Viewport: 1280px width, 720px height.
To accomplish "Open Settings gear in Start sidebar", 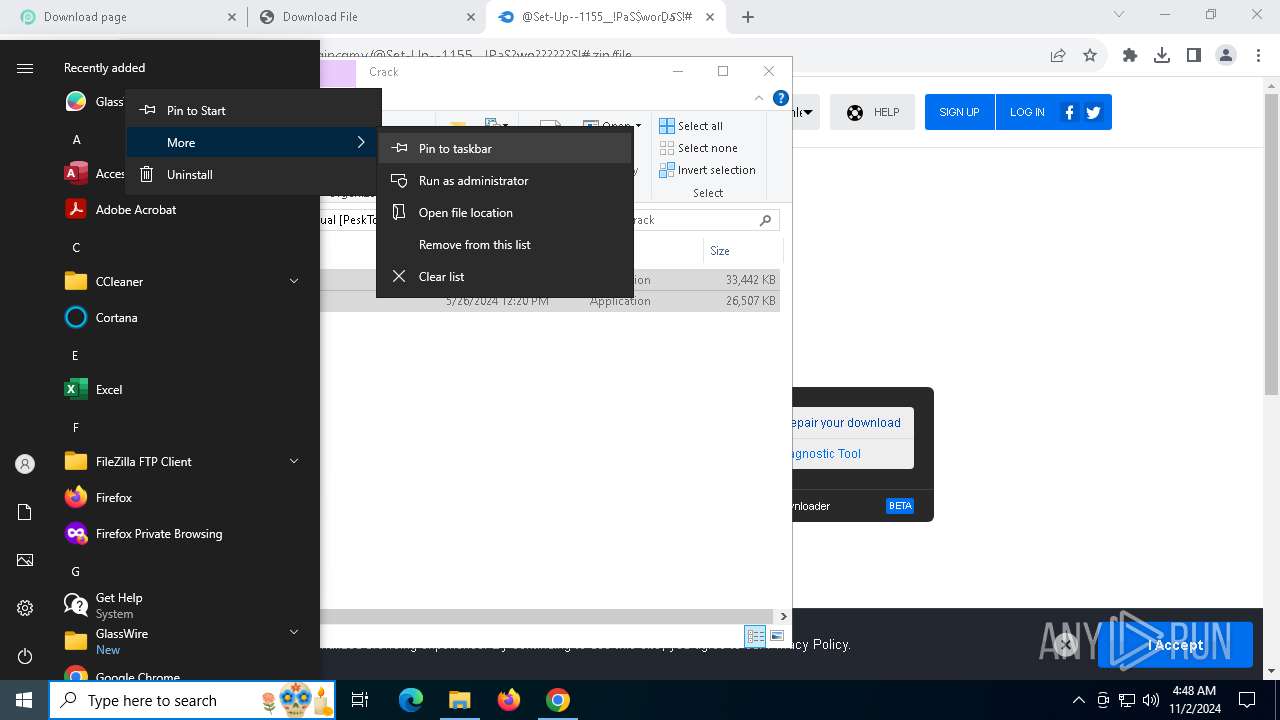I will coord(25,608).
